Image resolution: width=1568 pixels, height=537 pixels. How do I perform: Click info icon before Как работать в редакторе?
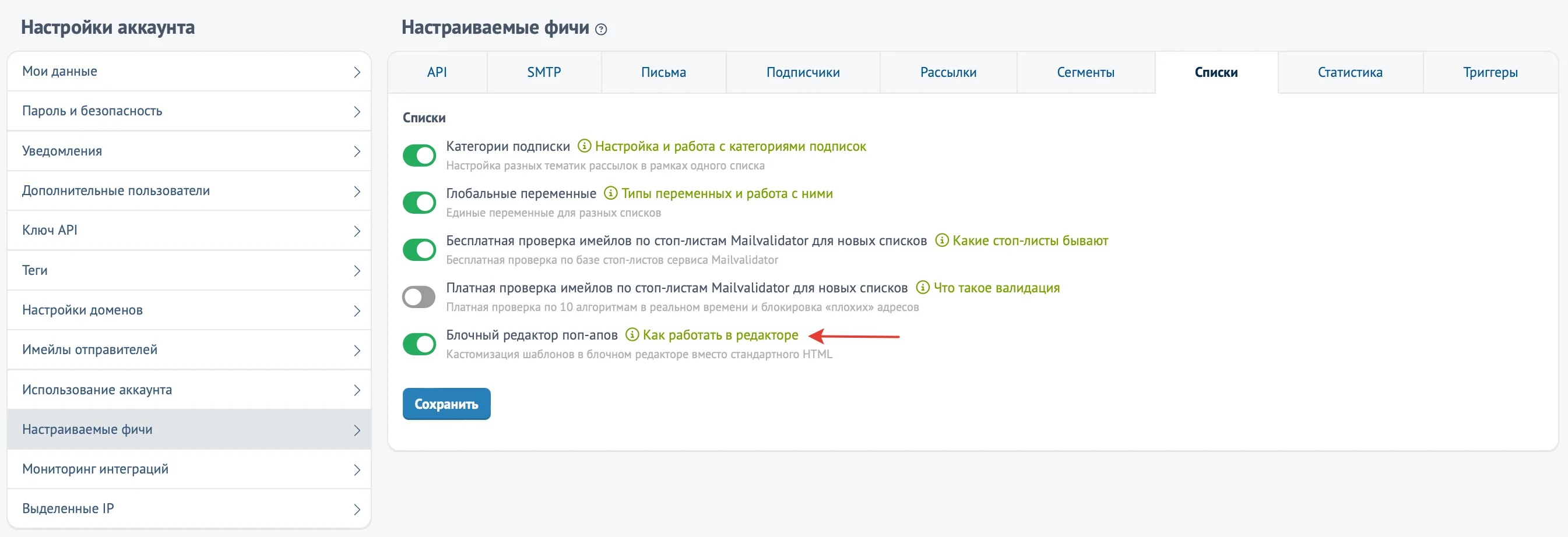point(632,334)
